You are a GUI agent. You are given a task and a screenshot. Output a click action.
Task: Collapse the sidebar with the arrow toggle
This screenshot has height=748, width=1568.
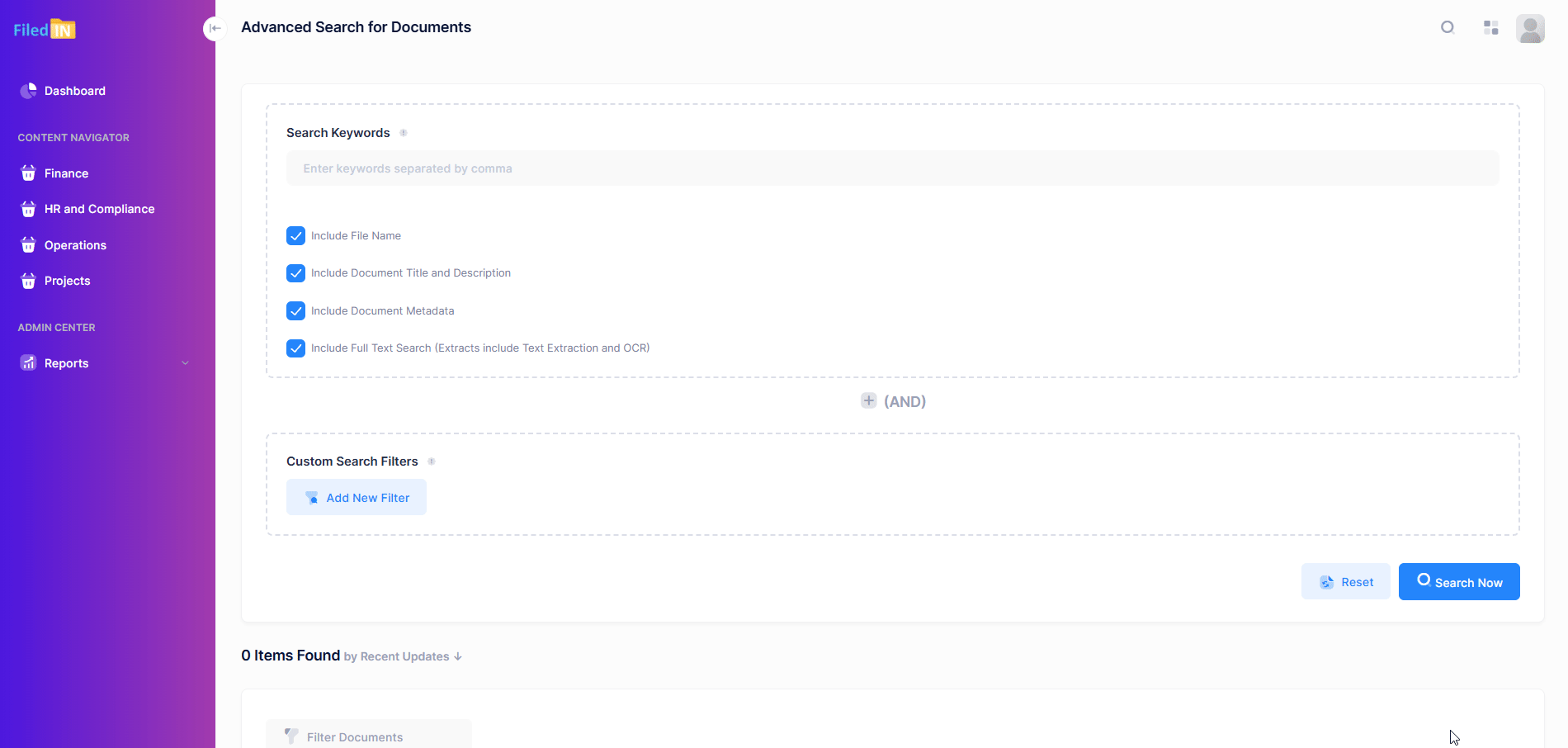[x=215, y=28]
